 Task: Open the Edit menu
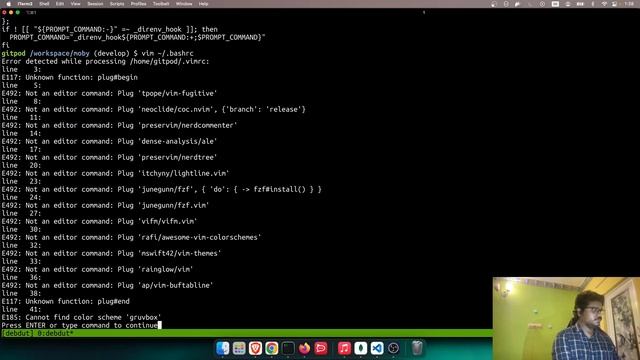[60, 4]
